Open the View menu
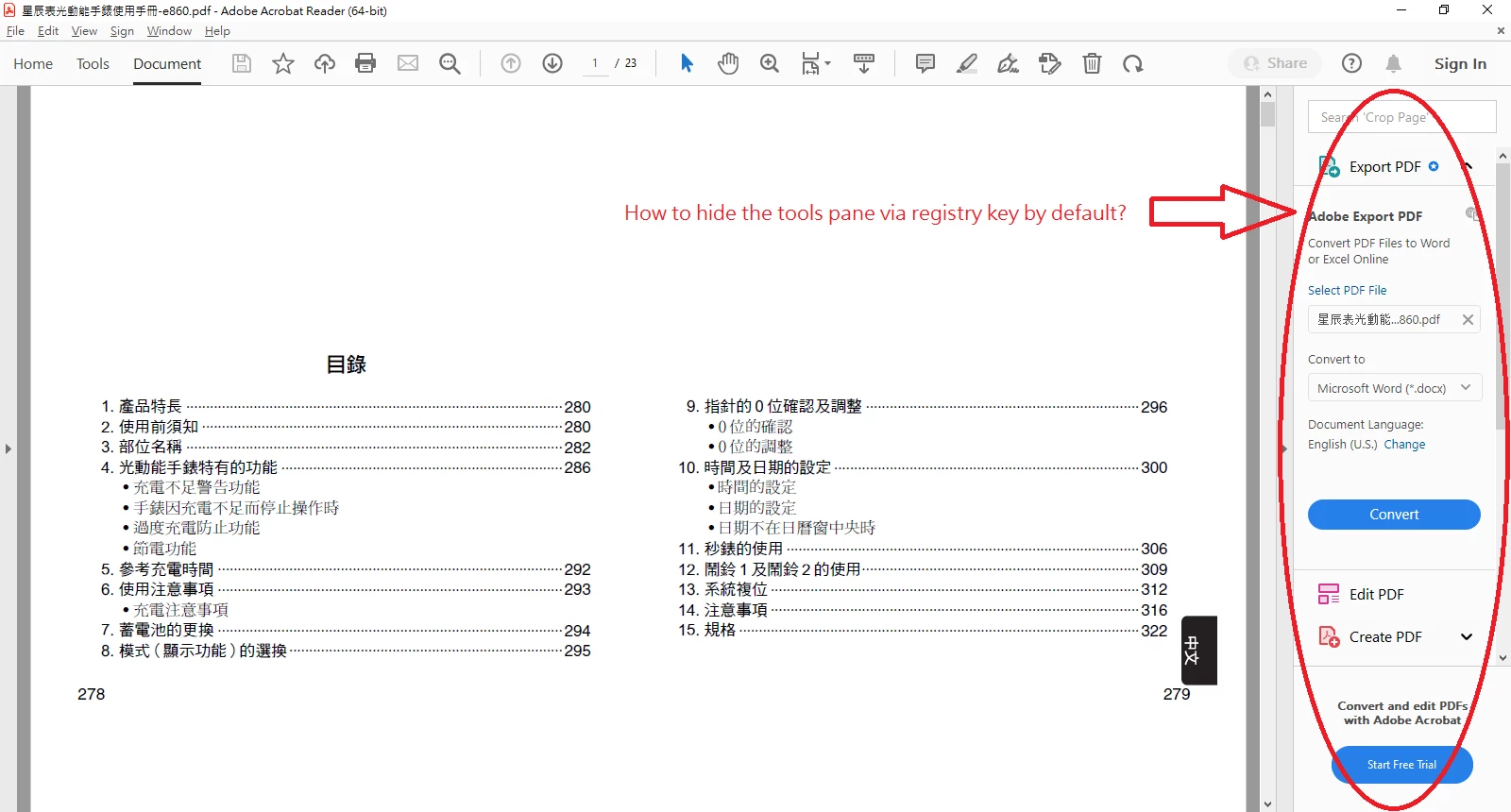The image size is (1511, 812). point(84,30)
